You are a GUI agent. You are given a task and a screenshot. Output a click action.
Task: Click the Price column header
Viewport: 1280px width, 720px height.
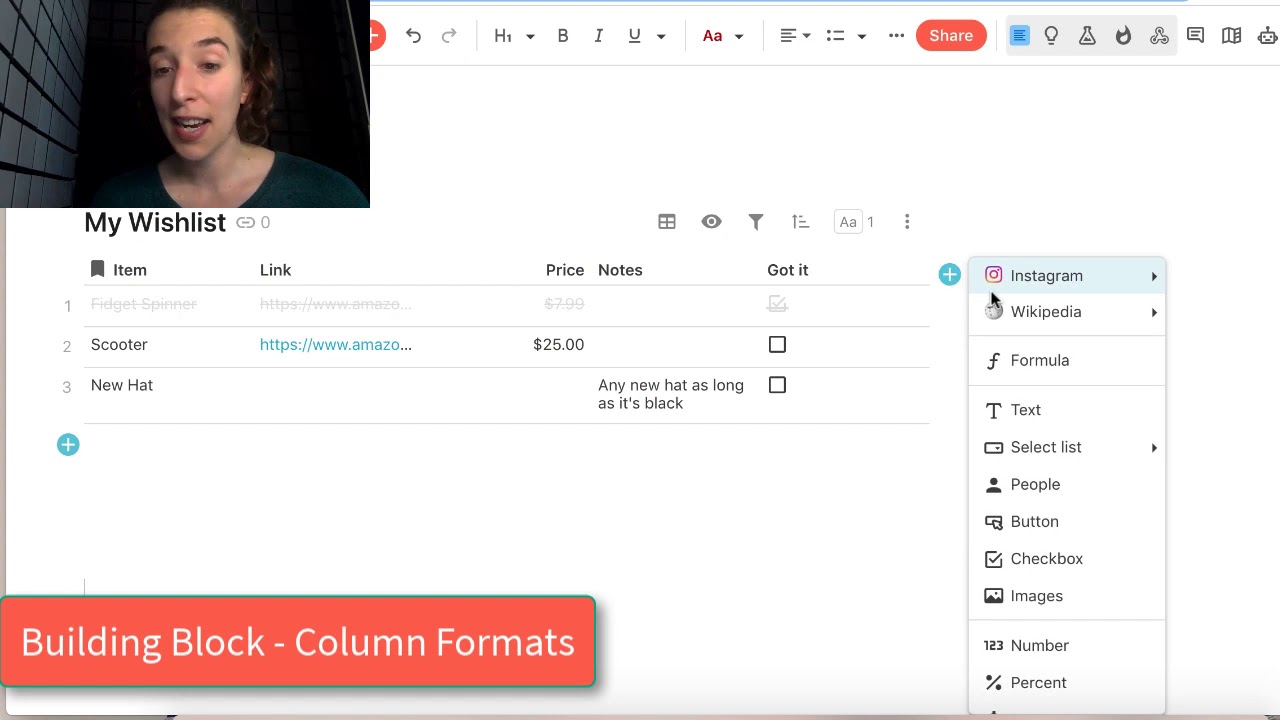pos(565,270)
